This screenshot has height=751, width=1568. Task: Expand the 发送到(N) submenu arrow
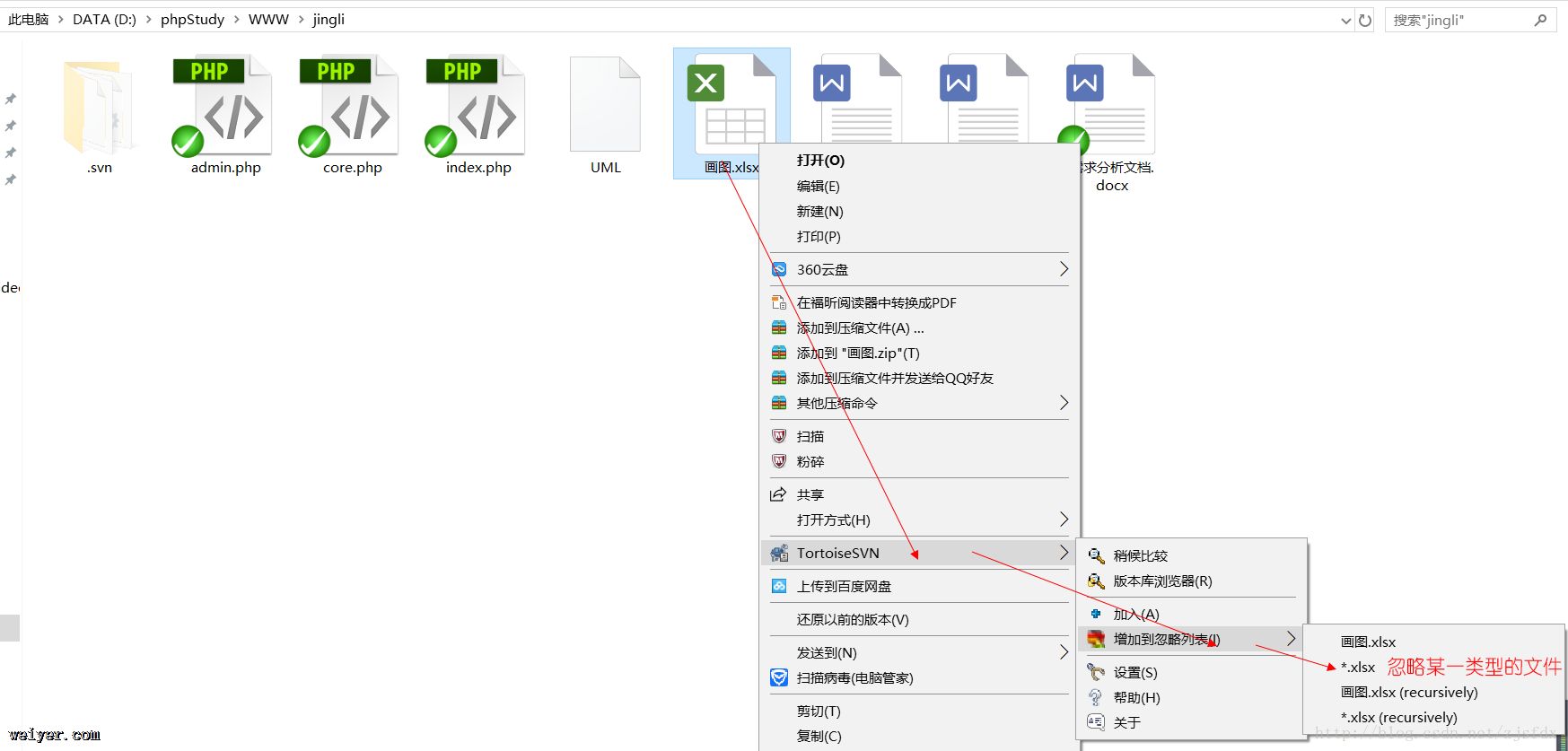point(1064,652)
